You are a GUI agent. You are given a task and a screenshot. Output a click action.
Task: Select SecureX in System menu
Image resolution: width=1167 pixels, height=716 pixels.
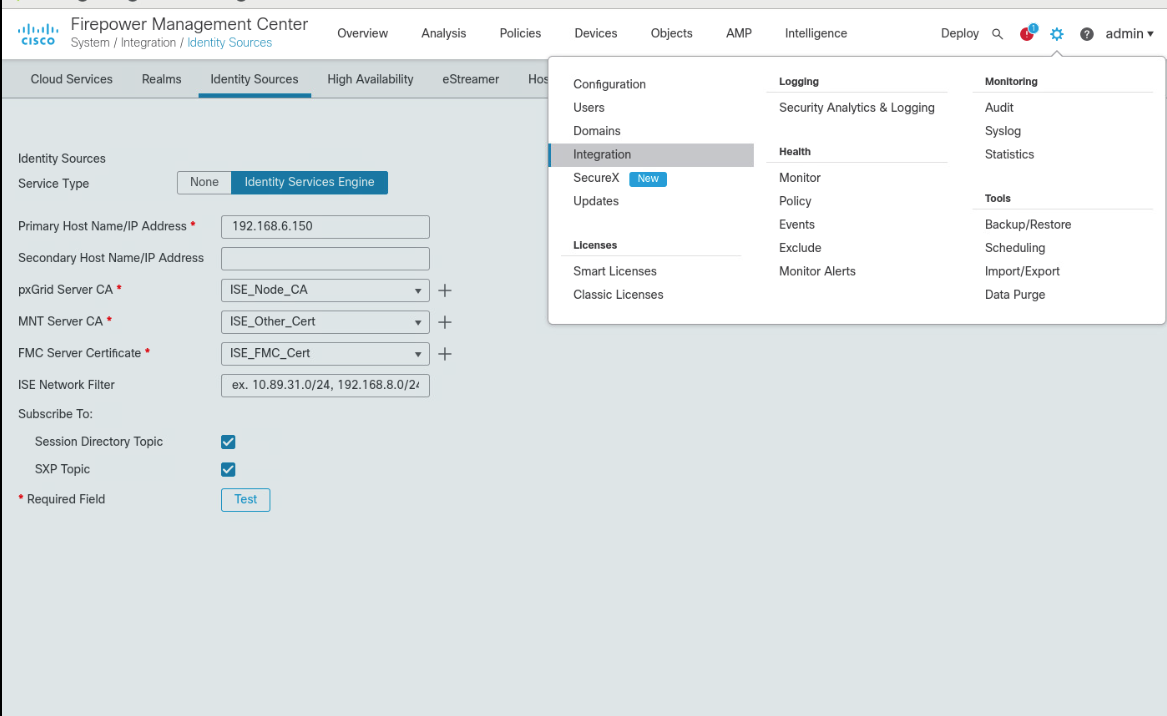coord(596,178)
